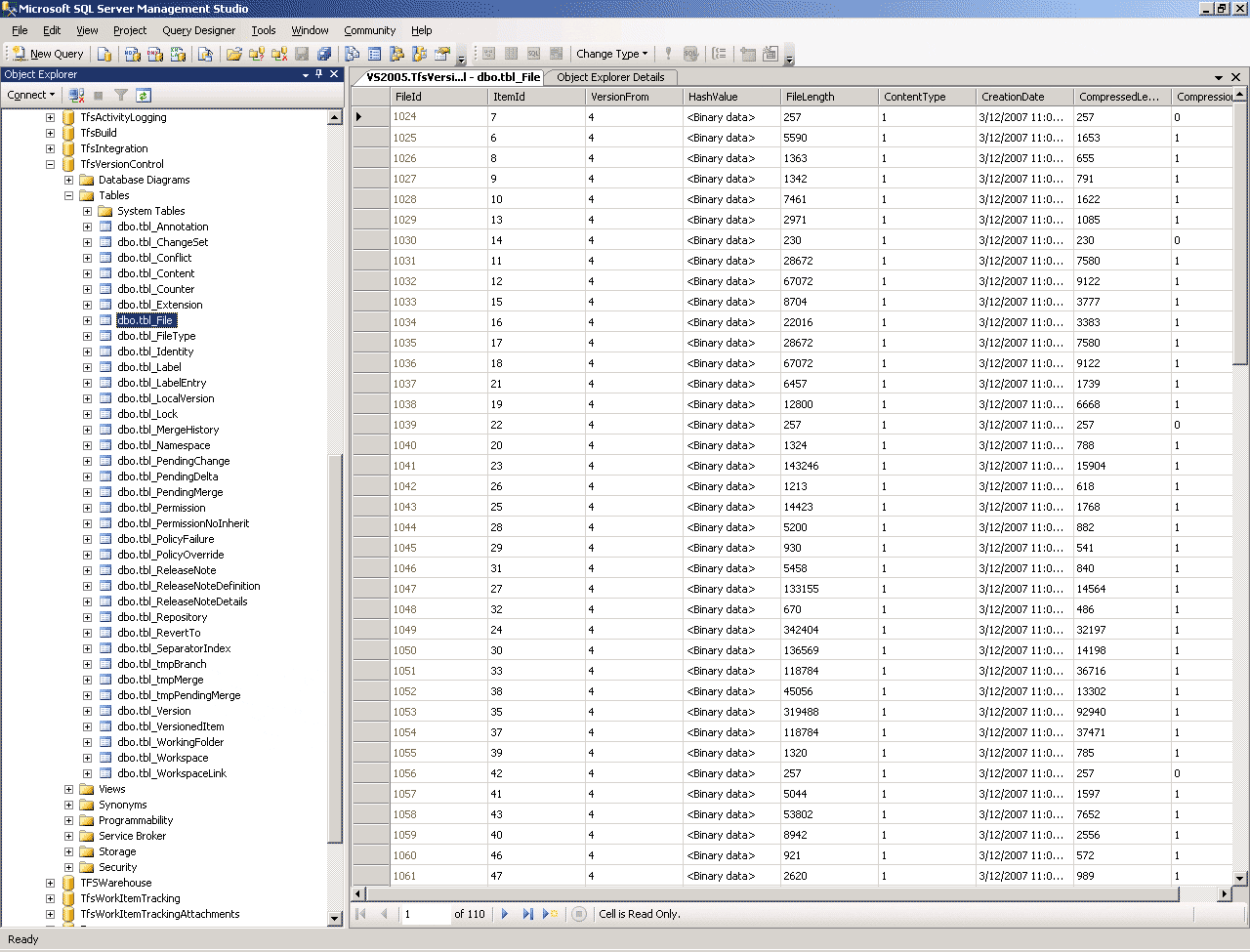The height and width of the screenshot is (952, 1250).
Task: Refresh the Object Explorer tree
Action: point(144,95)
